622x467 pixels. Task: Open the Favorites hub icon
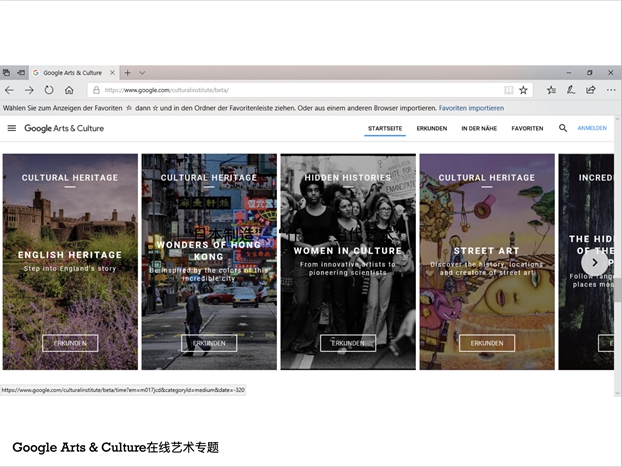pos(551,90)
